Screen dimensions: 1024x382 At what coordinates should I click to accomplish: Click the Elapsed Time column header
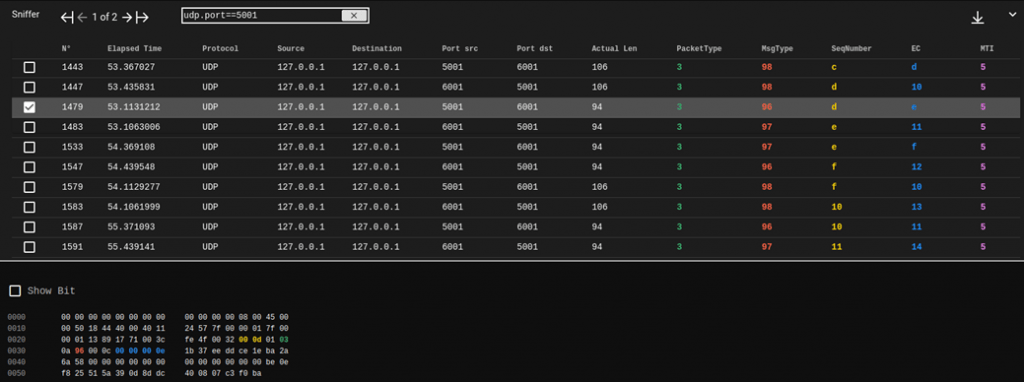135,48
